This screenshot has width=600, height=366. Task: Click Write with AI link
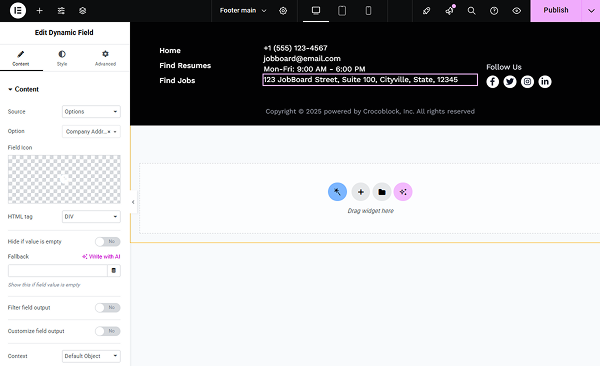[x=101, y=257]
